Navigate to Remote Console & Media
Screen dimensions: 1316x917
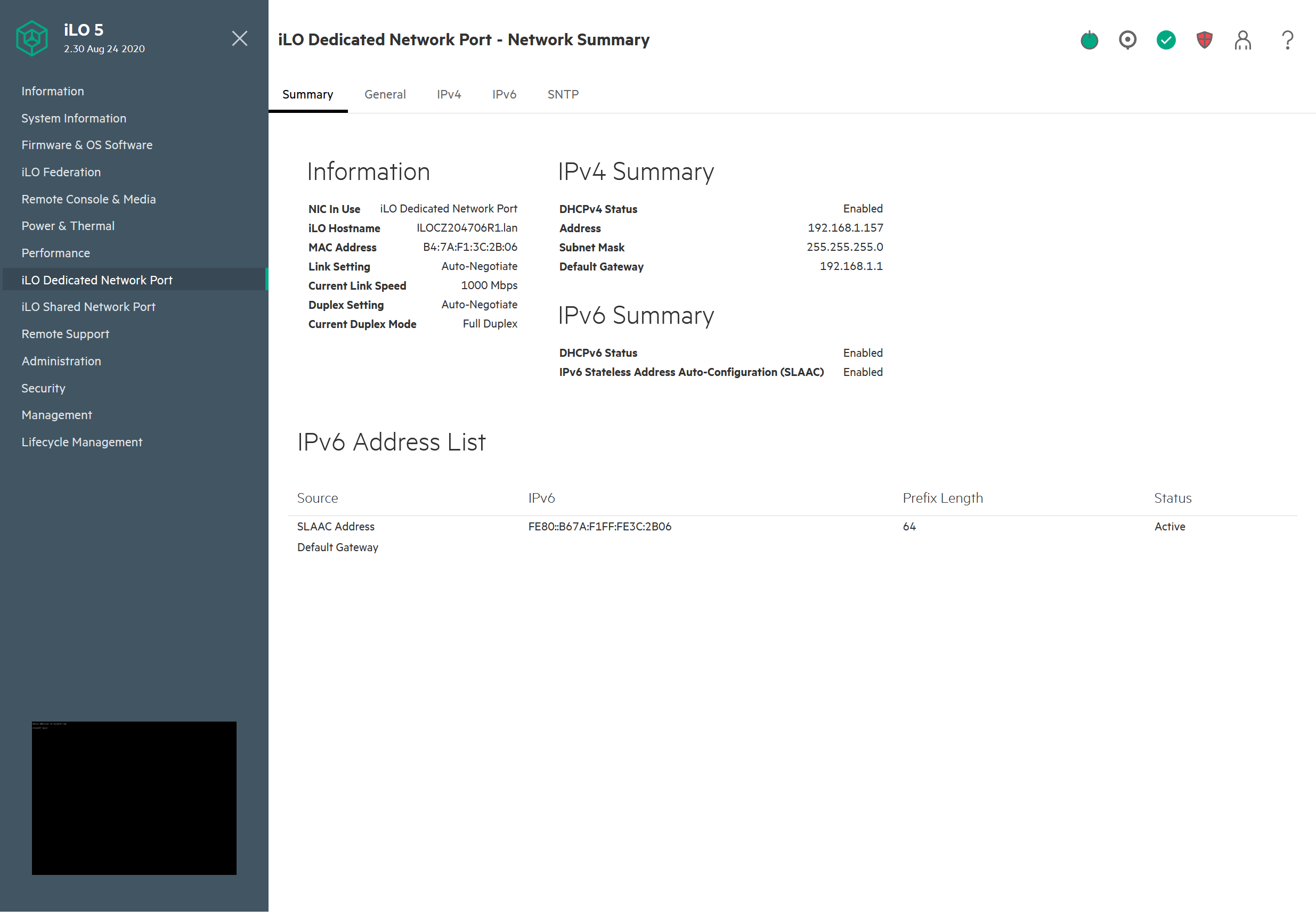coord(89,199)
